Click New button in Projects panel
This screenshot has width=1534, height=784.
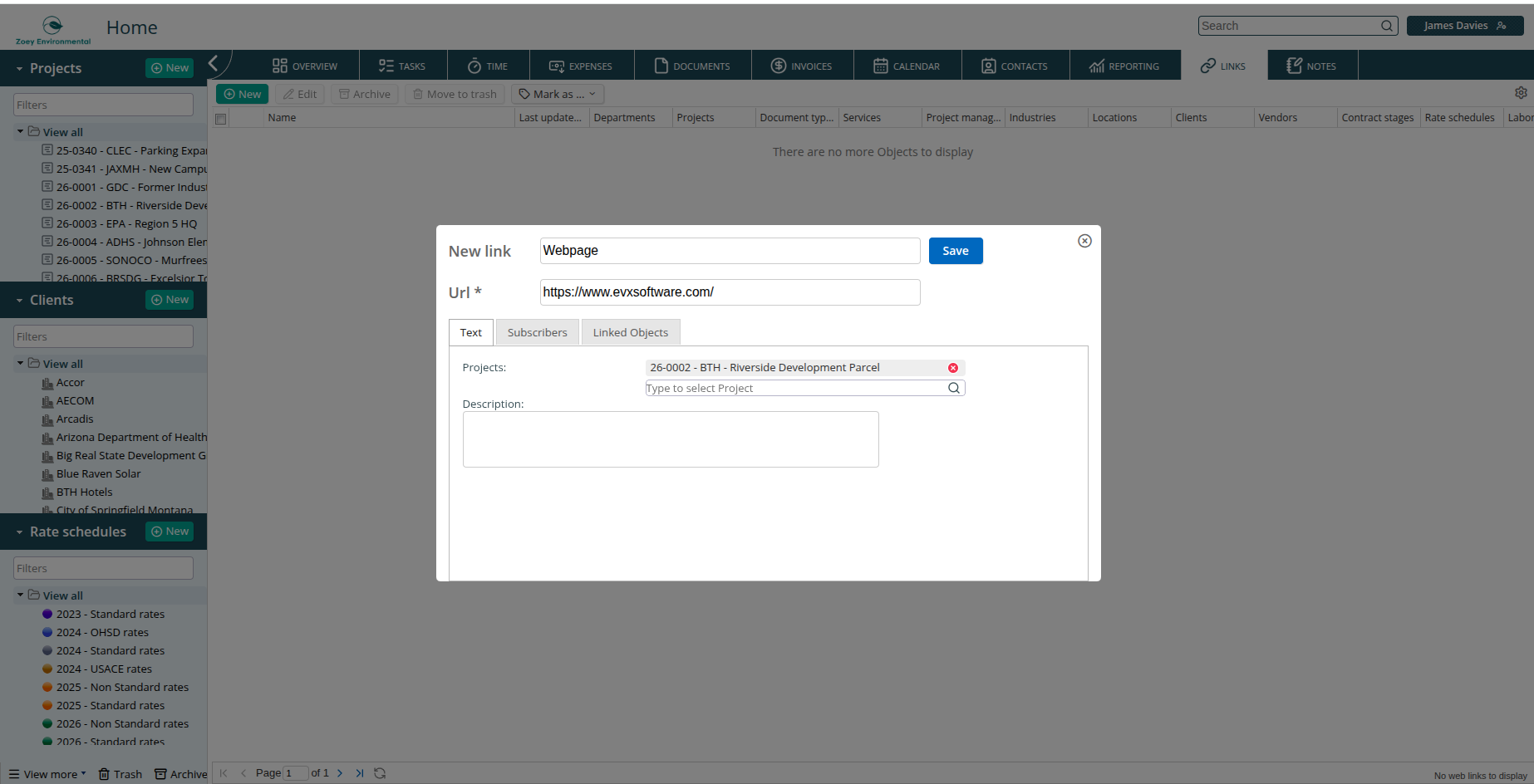(x=170, y=68)
